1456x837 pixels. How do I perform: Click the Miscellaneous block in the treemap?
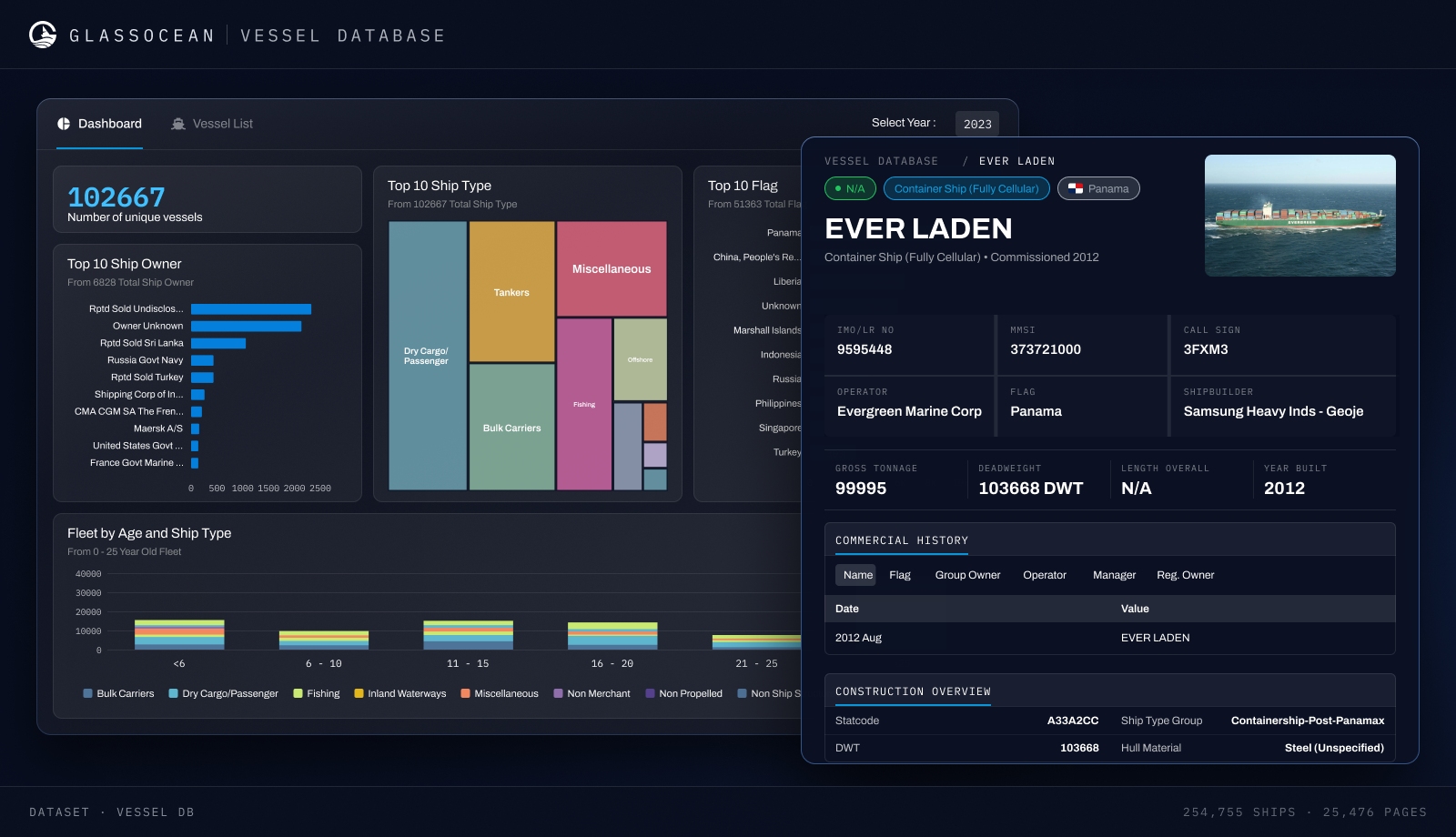tap(612, 269)
